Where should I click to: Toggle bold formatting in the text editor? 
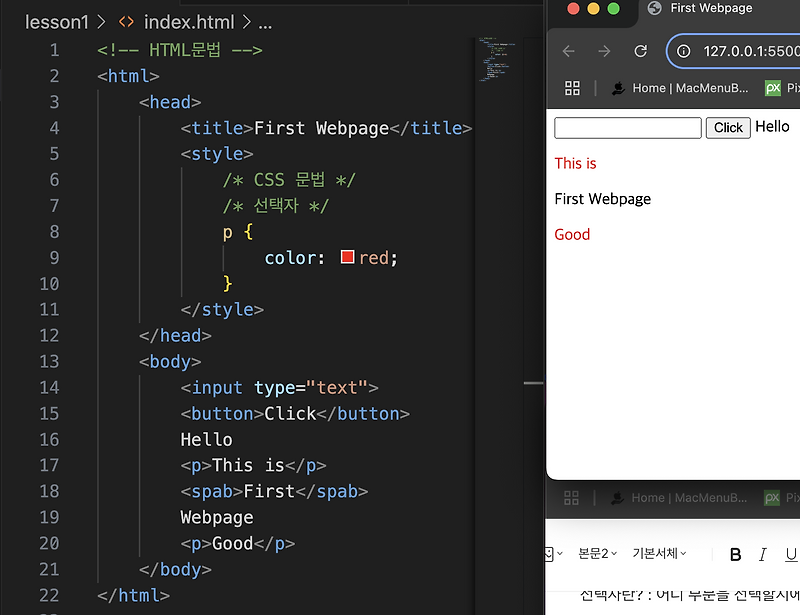pyautogui.click(x=735, y=554)
